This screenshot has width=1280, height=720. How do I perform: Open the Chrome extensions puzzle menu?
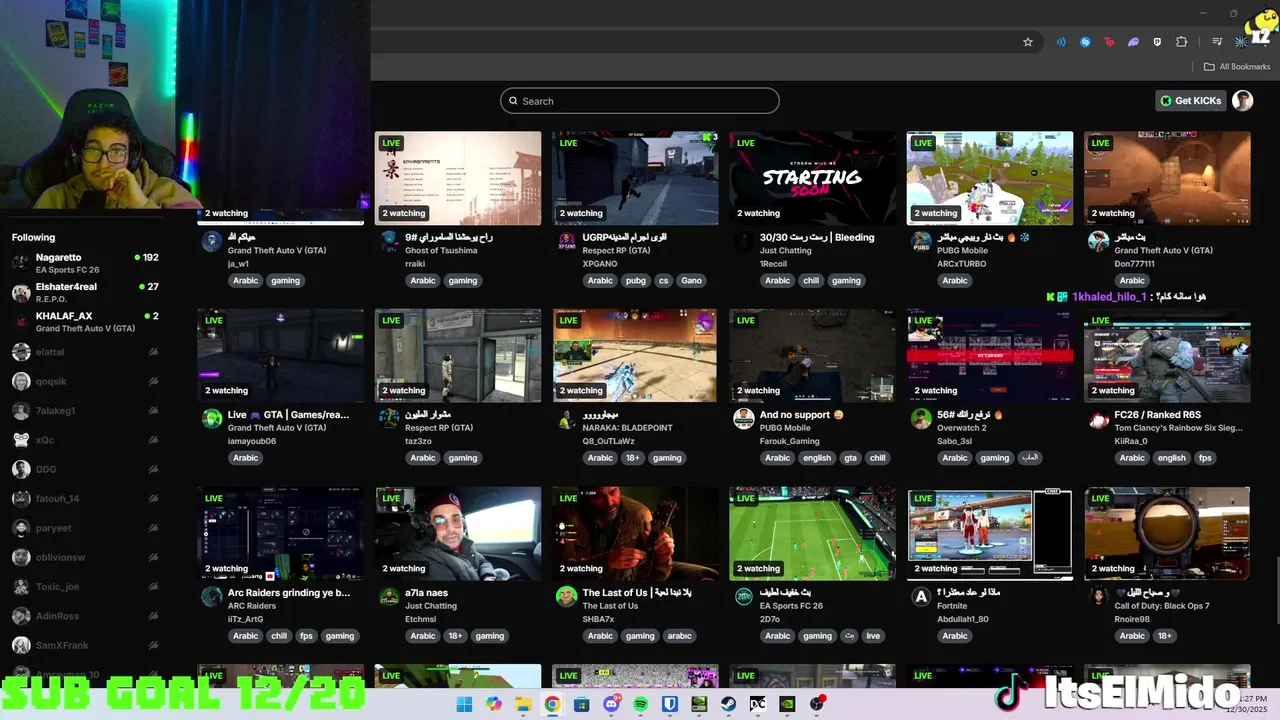point(1182,42)
